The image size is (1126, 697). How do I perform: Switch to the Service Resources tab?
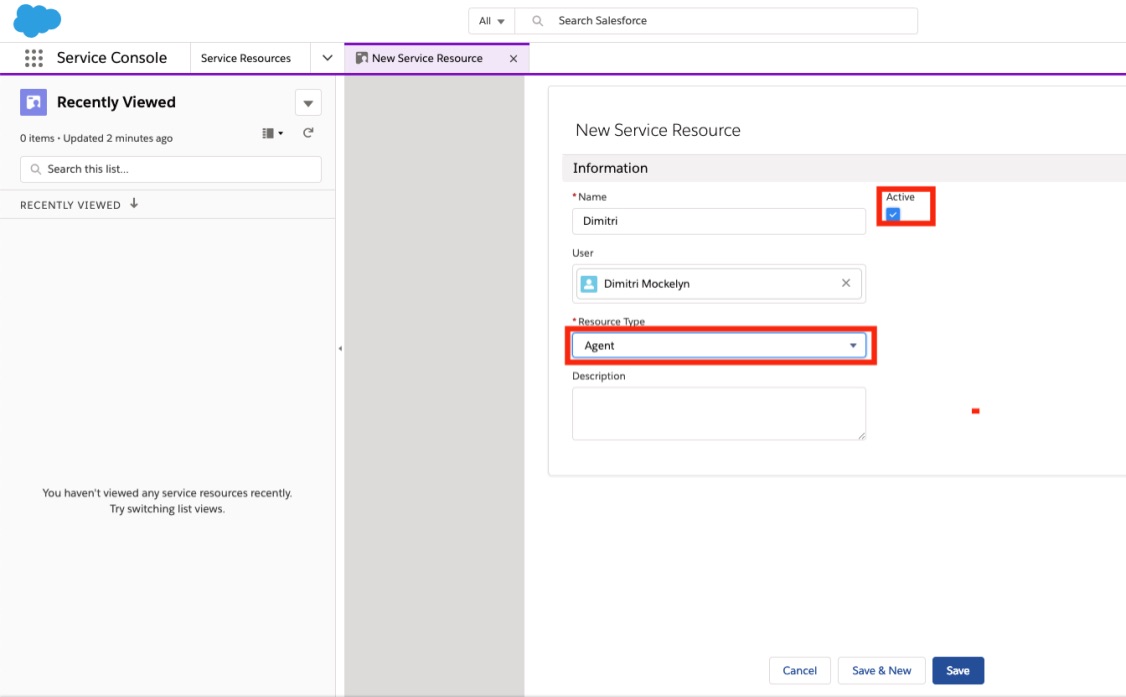(x=246, y=58)
